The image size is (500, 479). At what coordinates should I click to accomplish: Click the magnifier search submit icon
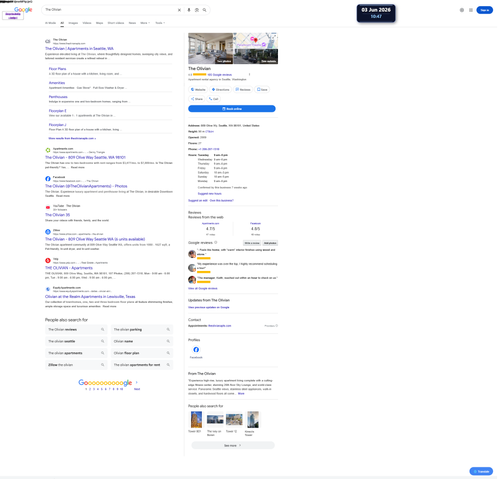click(204, 10)
